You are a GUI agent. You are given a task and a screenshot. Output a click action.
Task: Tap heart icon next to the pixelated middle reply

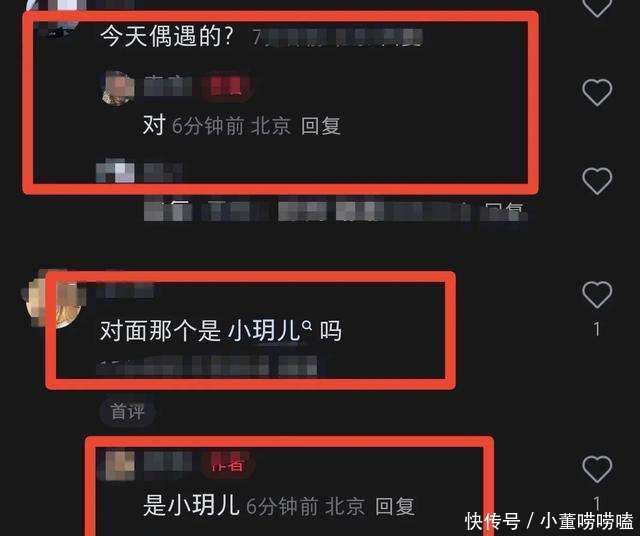(x=597, y=180)
